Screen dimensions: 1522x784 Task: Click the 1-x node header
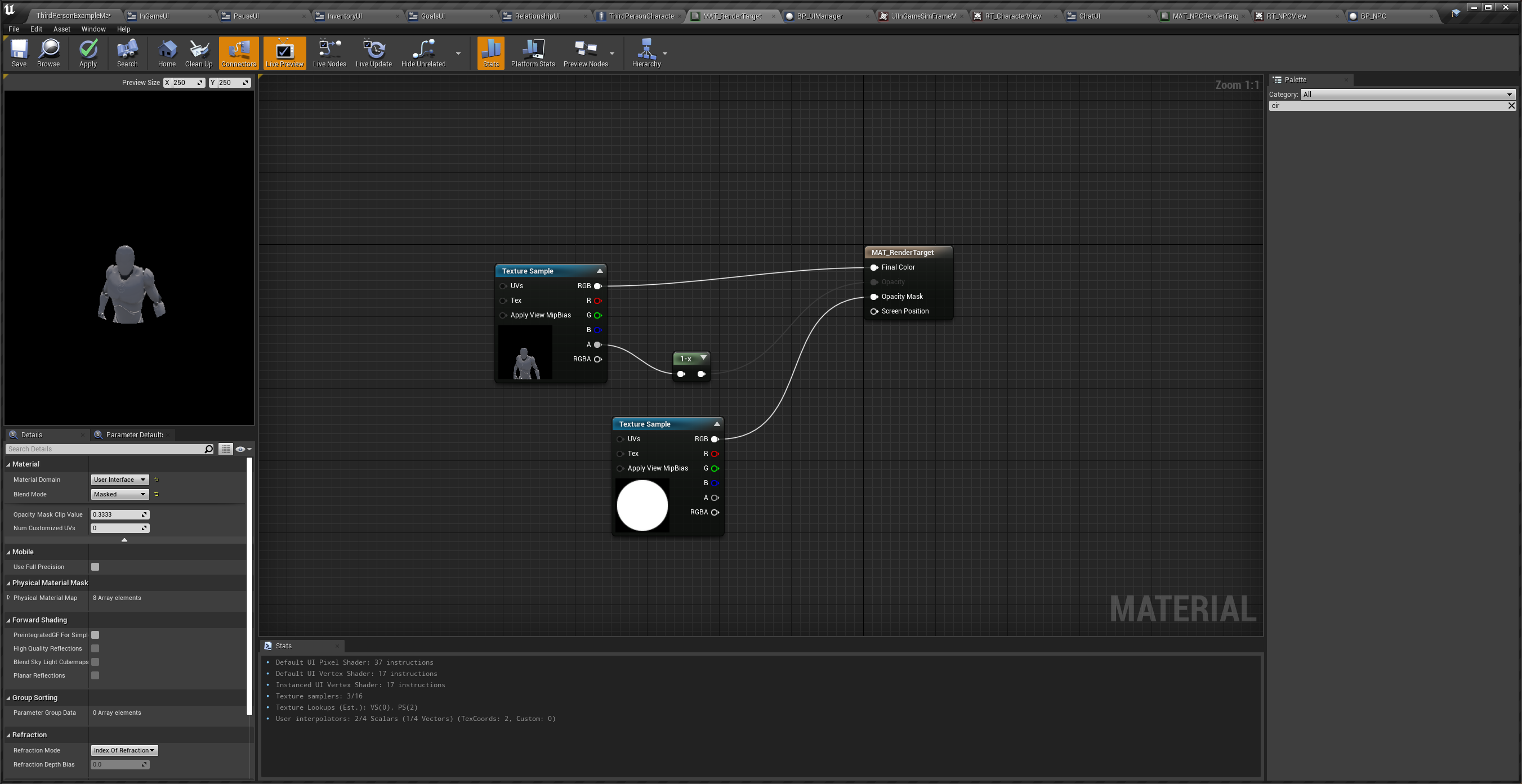(686, 359)
